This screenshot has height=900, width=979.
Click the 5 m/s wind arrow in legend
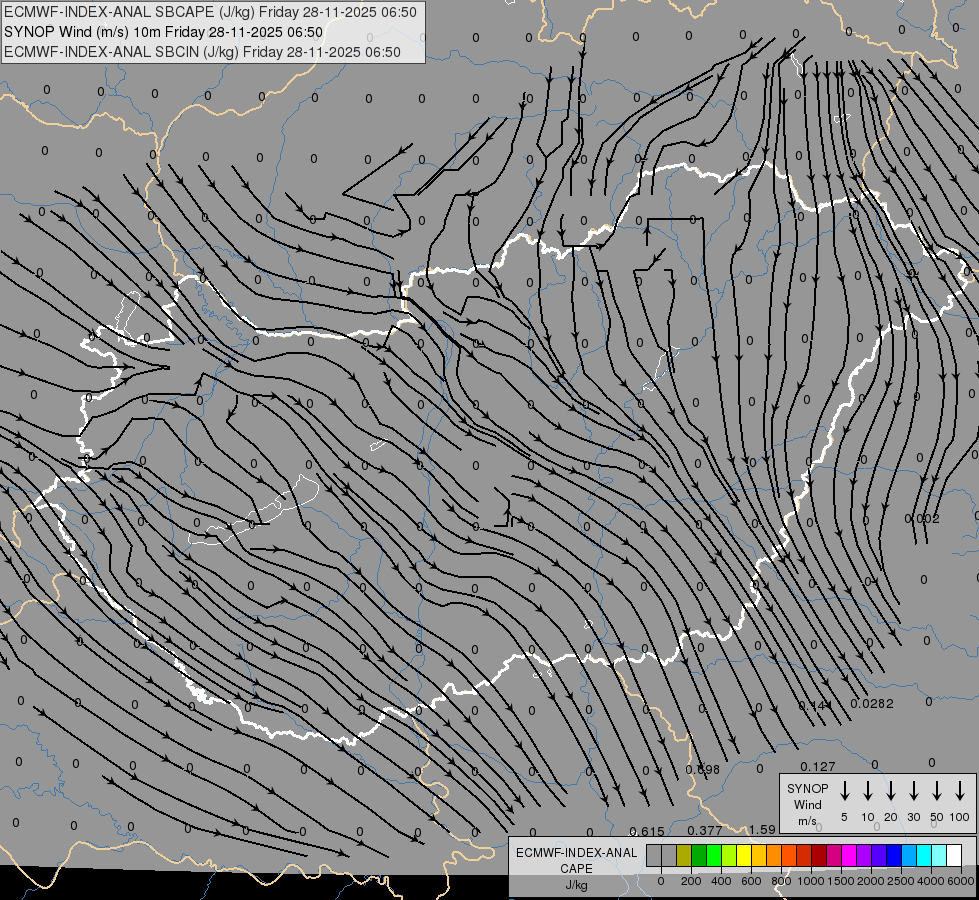click(x=844, y=790)
